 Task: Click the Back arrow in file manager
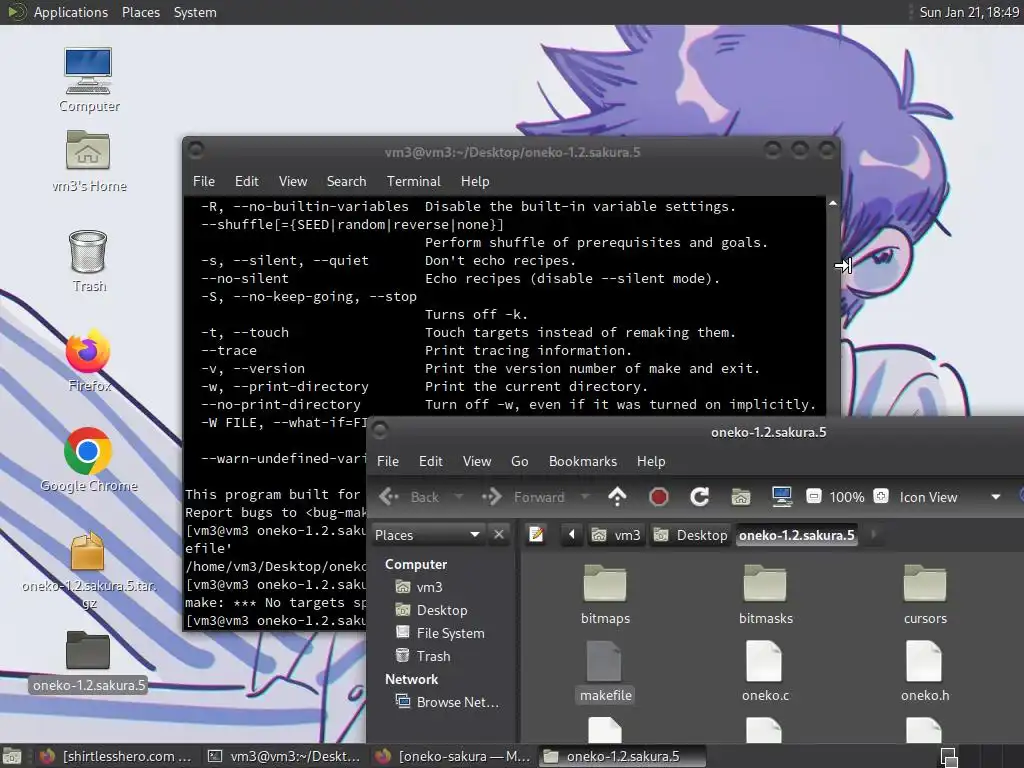pyautogui.click(x=409, y=497)
